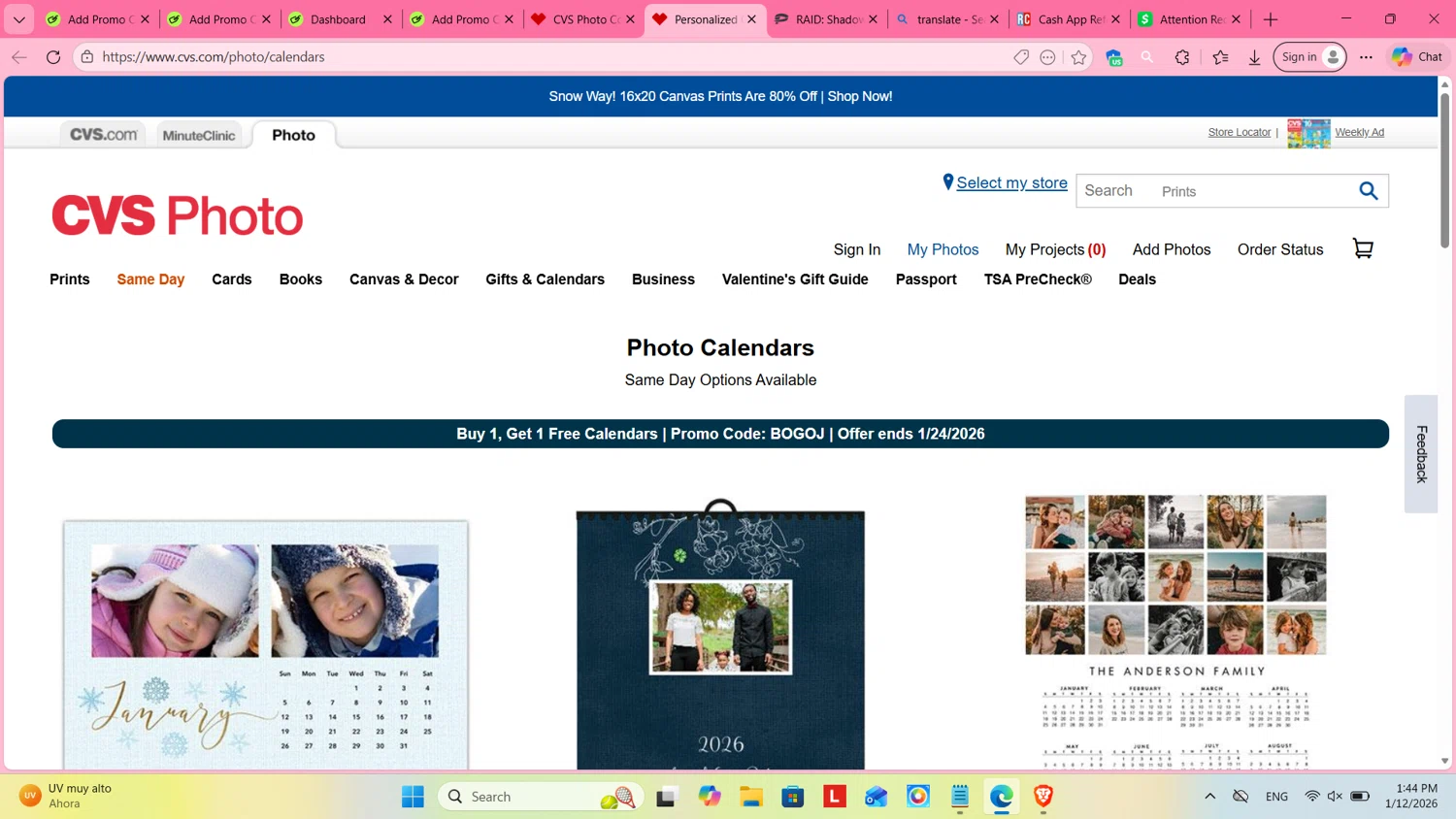Refresh the page with reload icon
Viewport: 1456px width, 819px height.
tap(53, 57)
